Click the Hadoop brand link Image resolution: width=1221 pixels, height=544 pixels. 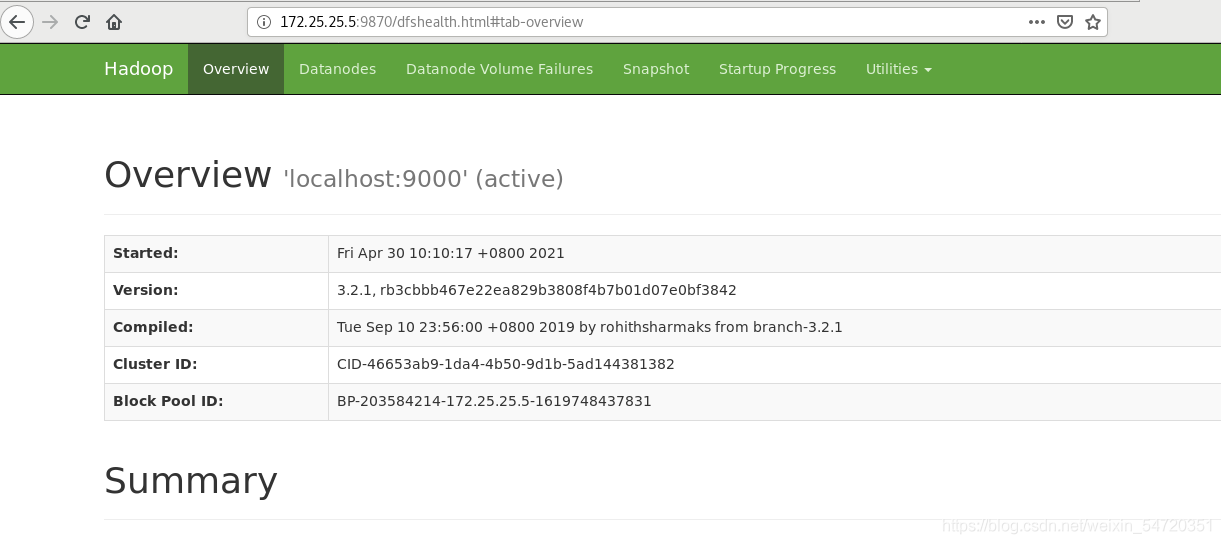tap(138, 69)
